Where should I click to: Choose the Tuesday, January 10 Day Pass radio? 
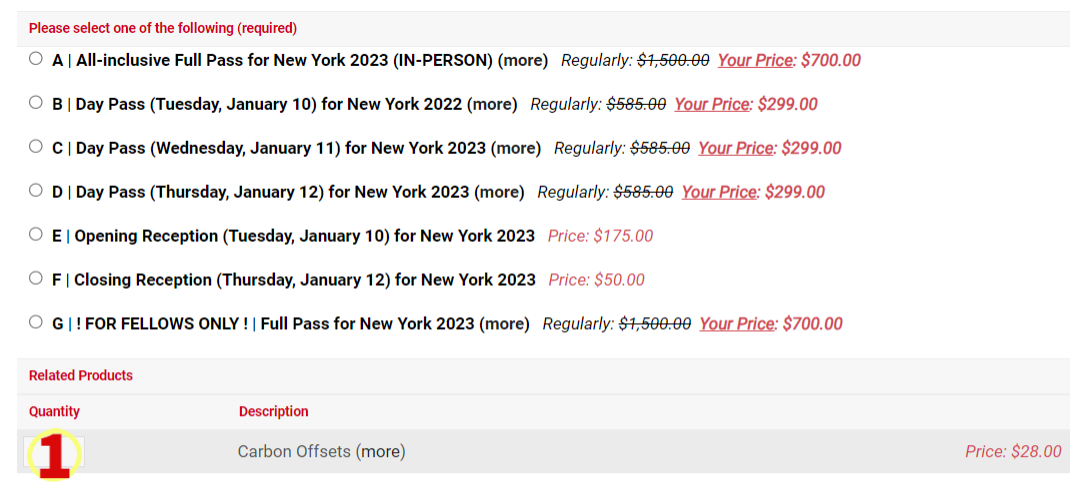click(x=36, y=102)
